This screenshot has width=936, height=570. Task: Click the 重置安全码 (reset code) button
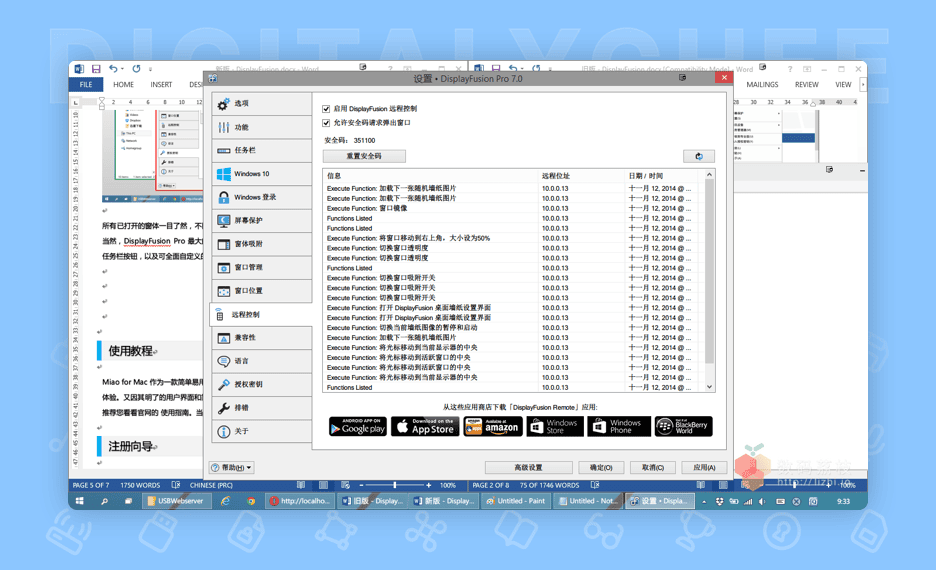point(364,156)
